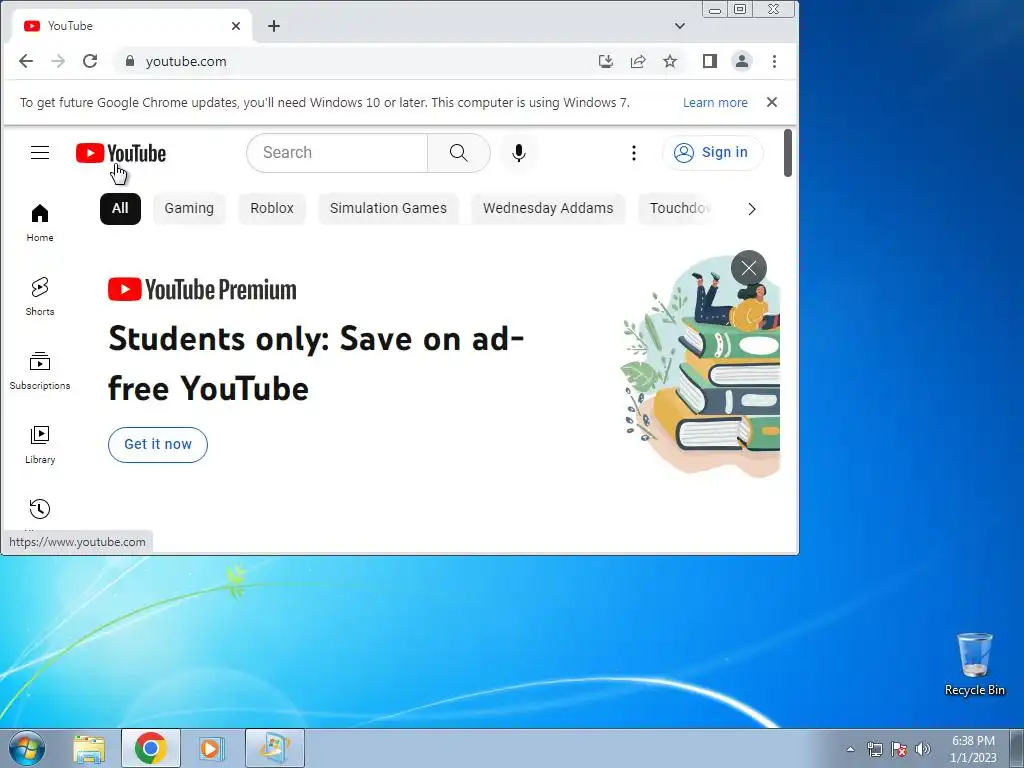
Task: Focus the YouTube Search field
Action: 338,153
